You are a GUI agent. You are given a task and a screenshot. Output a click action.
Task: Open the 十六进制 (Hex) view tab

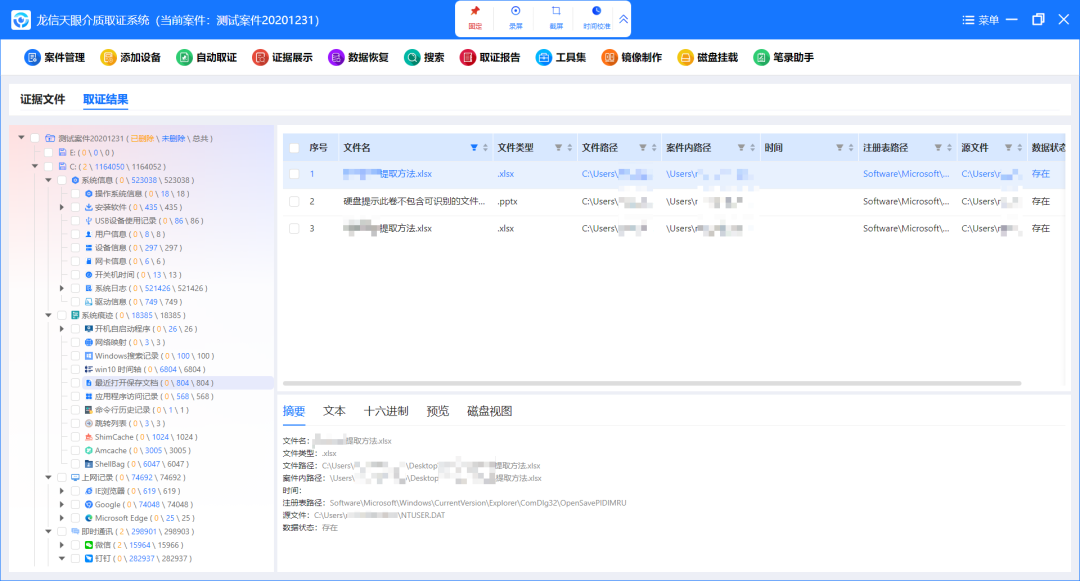click(385, 411)
